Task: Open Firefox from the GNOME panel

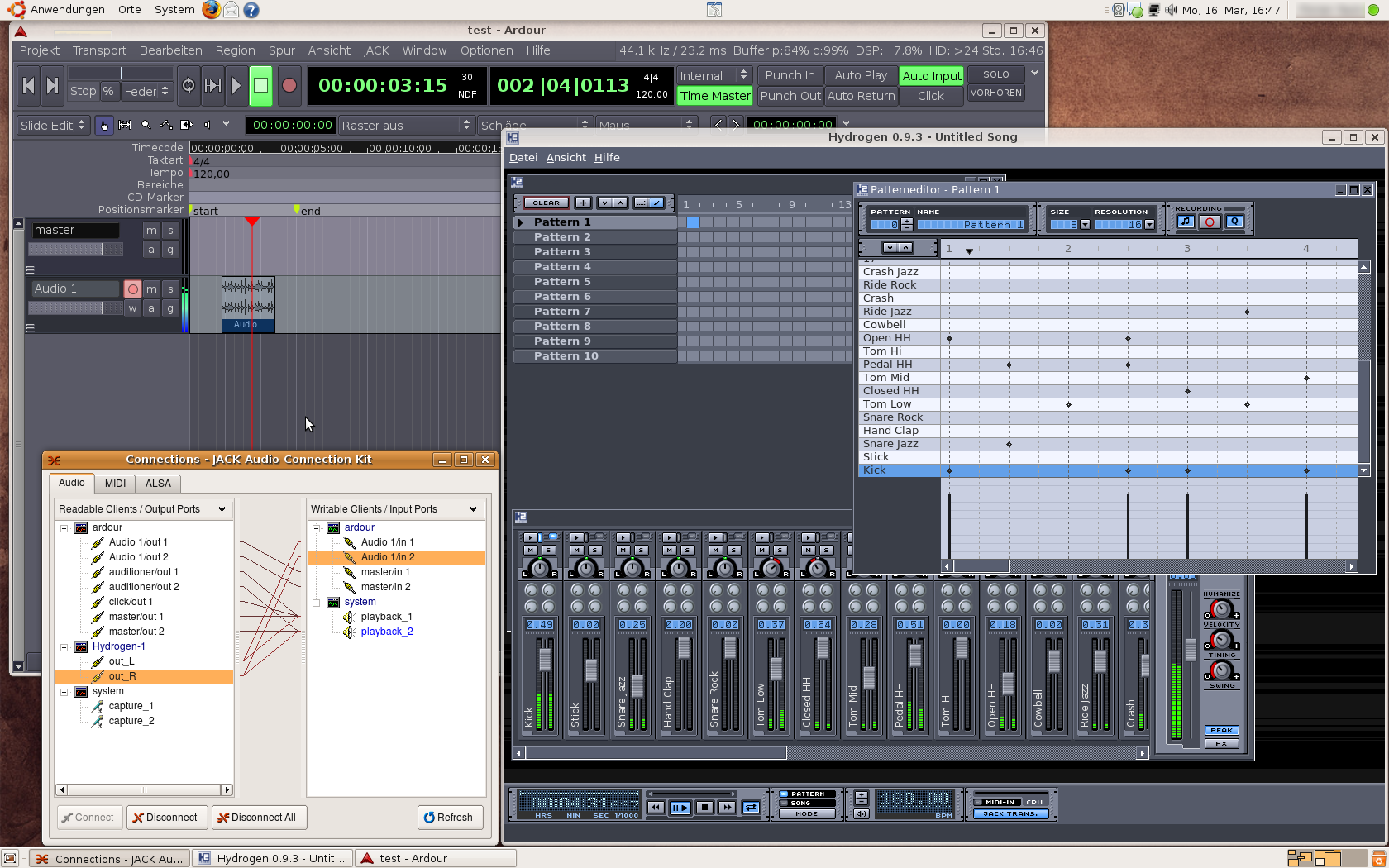Action: pos(212,10)
